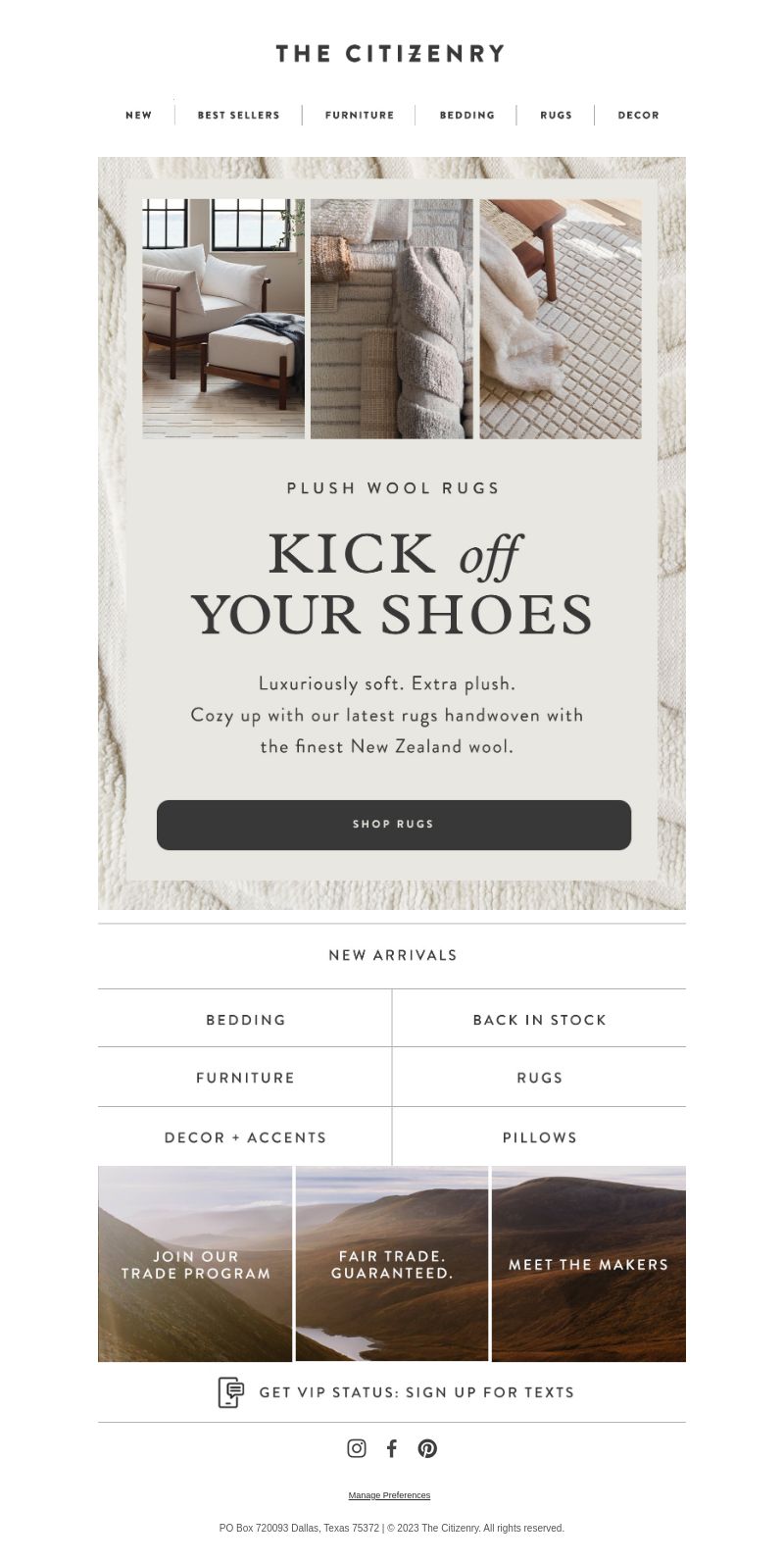
Task: Choose Decor in the top navigation
Action: click(638, 115)
